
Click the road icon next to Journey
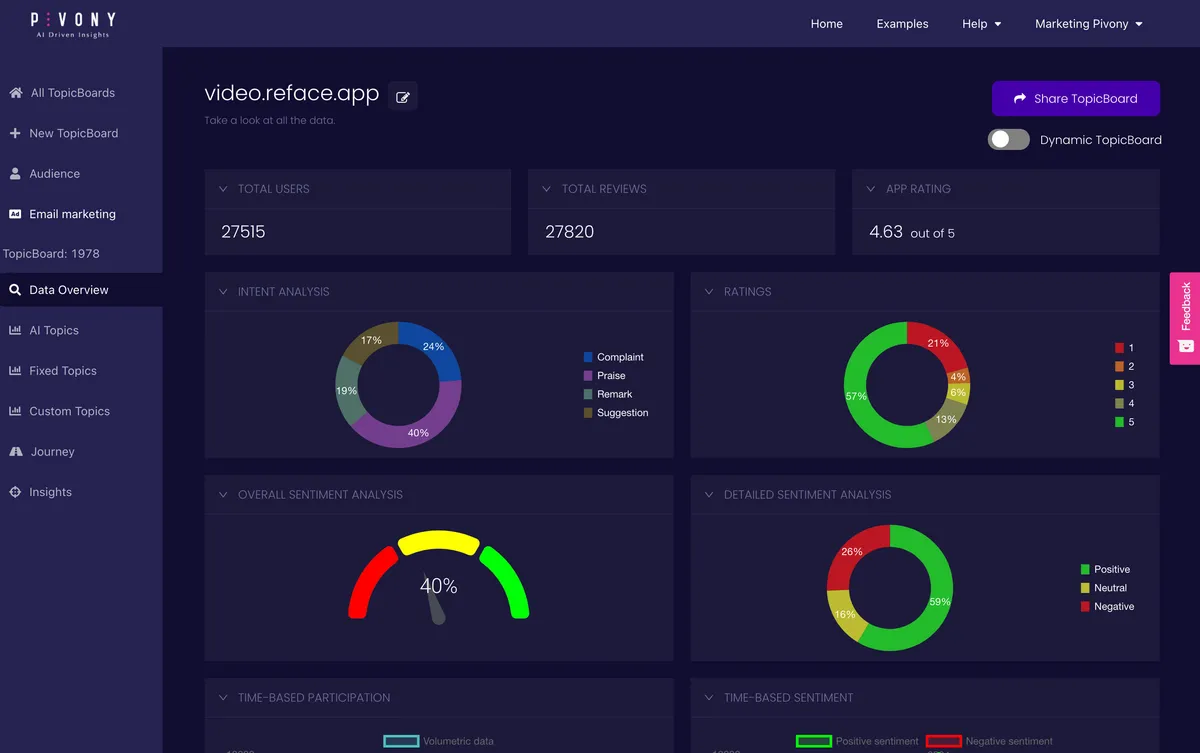[x=15, y=452]
